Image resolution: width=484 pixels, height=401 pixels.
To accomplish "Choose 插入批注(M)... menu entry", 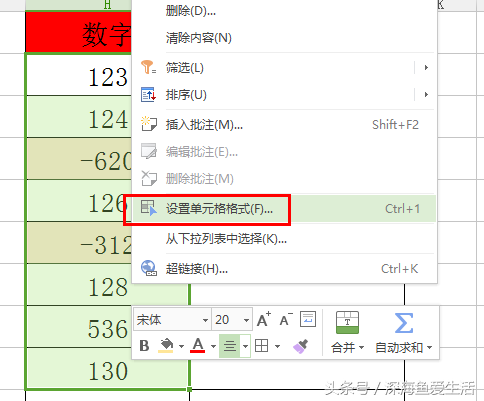I will point(284,125).
